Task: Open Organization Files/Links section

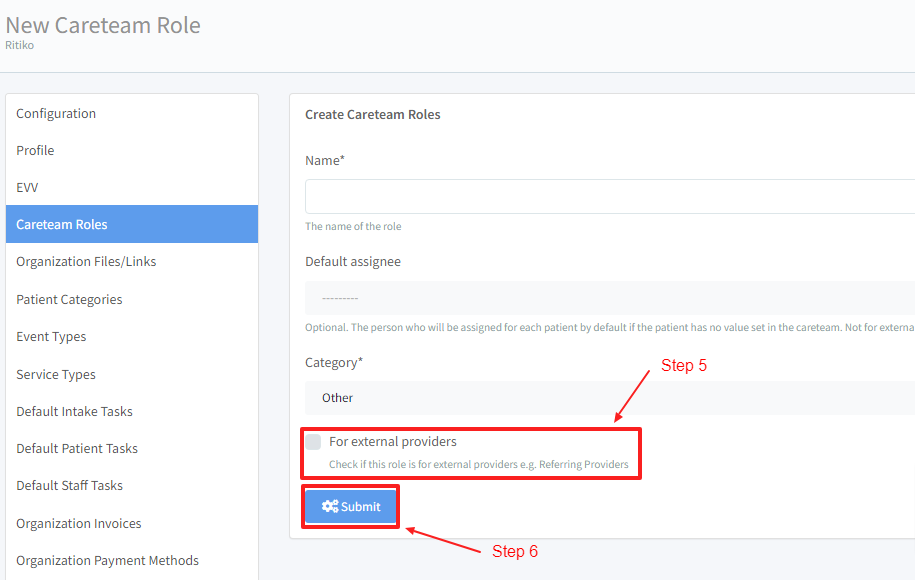Action: click(86, 261)
